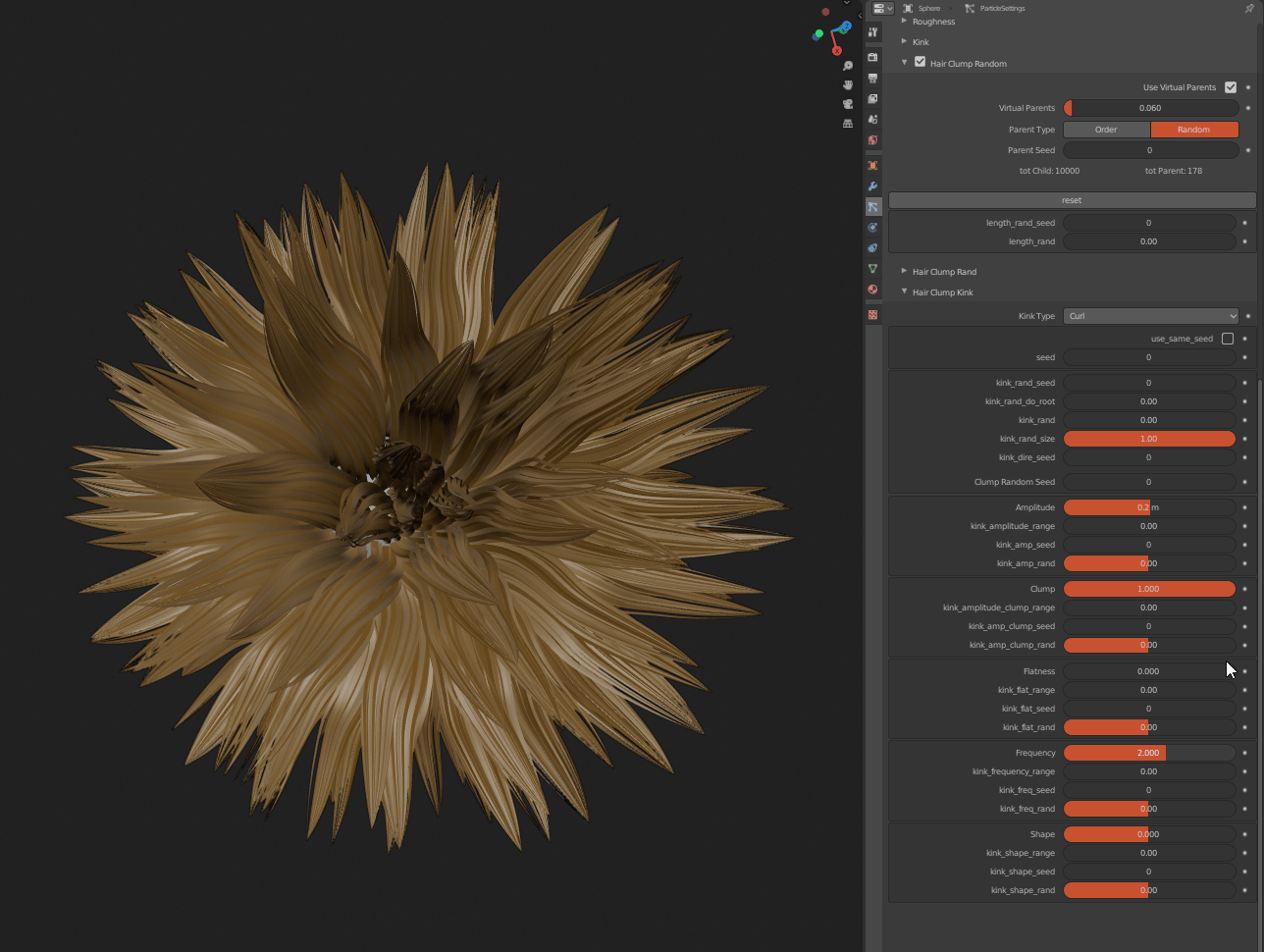Viewport: 1264px width, 952px height.
Task: Disable the Use Virtual Parents checkbox
Action: click(1231, 87)
